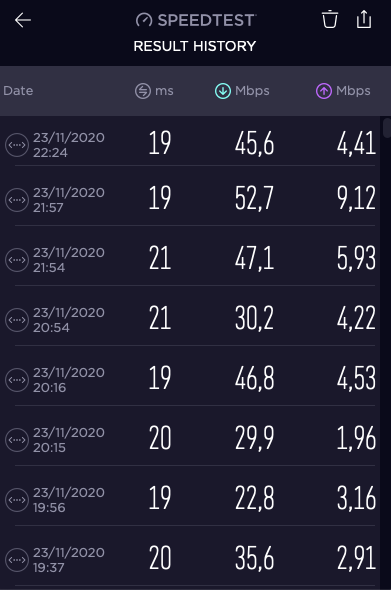Select the 20:15 result entry
Image resolution: width=391 pixels, height=590 pixels.
tap(190, 439)
